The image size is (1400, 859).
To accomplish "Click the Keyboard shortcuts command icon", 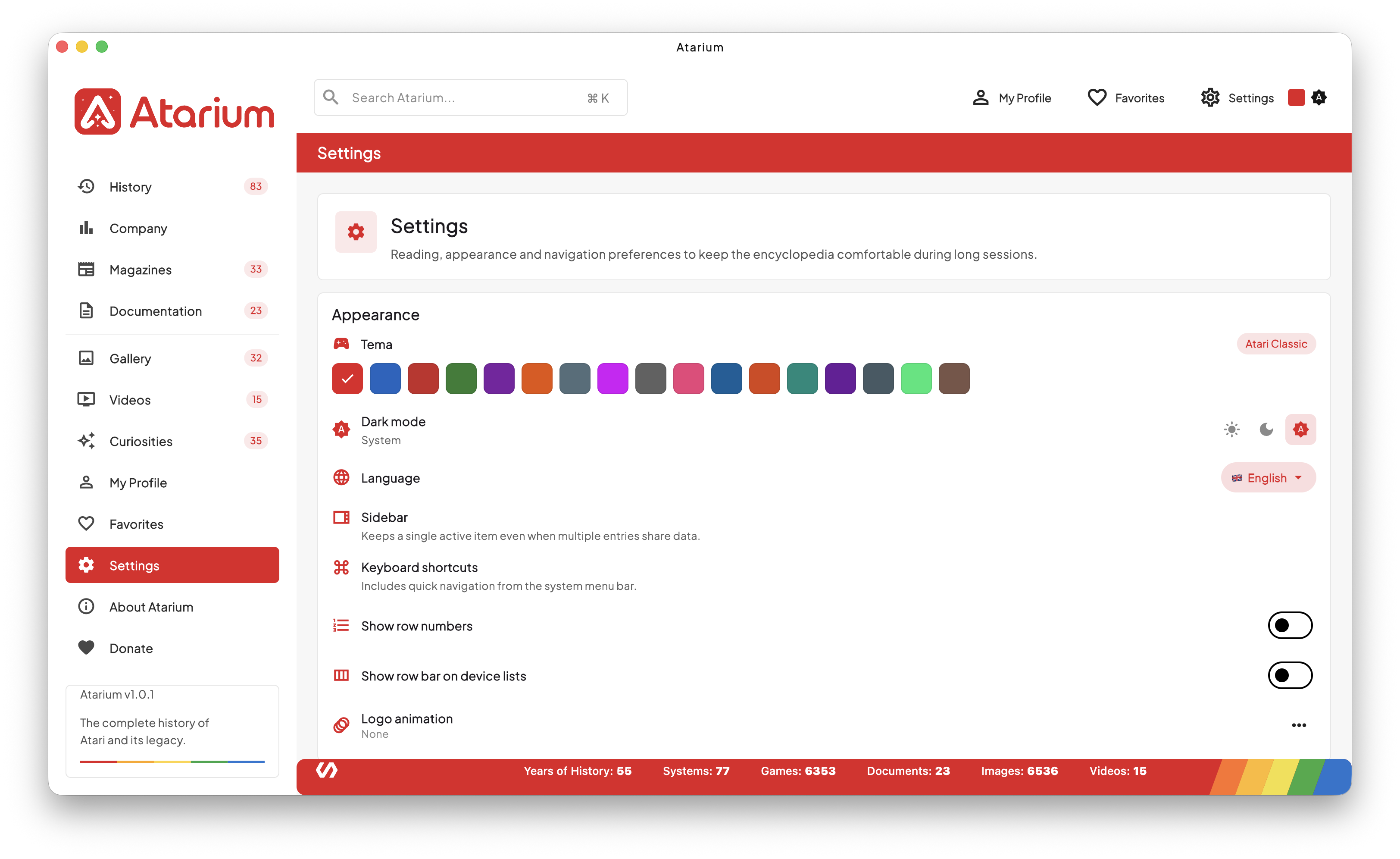I will (341, 567).
